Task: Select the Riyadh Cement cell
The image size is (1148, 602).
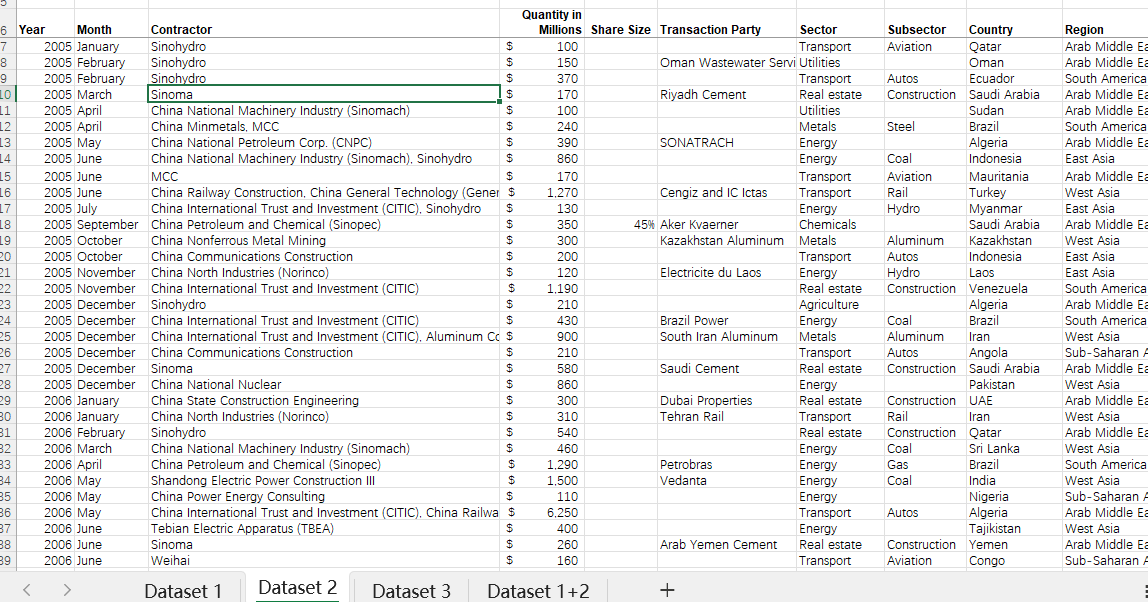Action: pyautogui.click(x=727, y=94)
